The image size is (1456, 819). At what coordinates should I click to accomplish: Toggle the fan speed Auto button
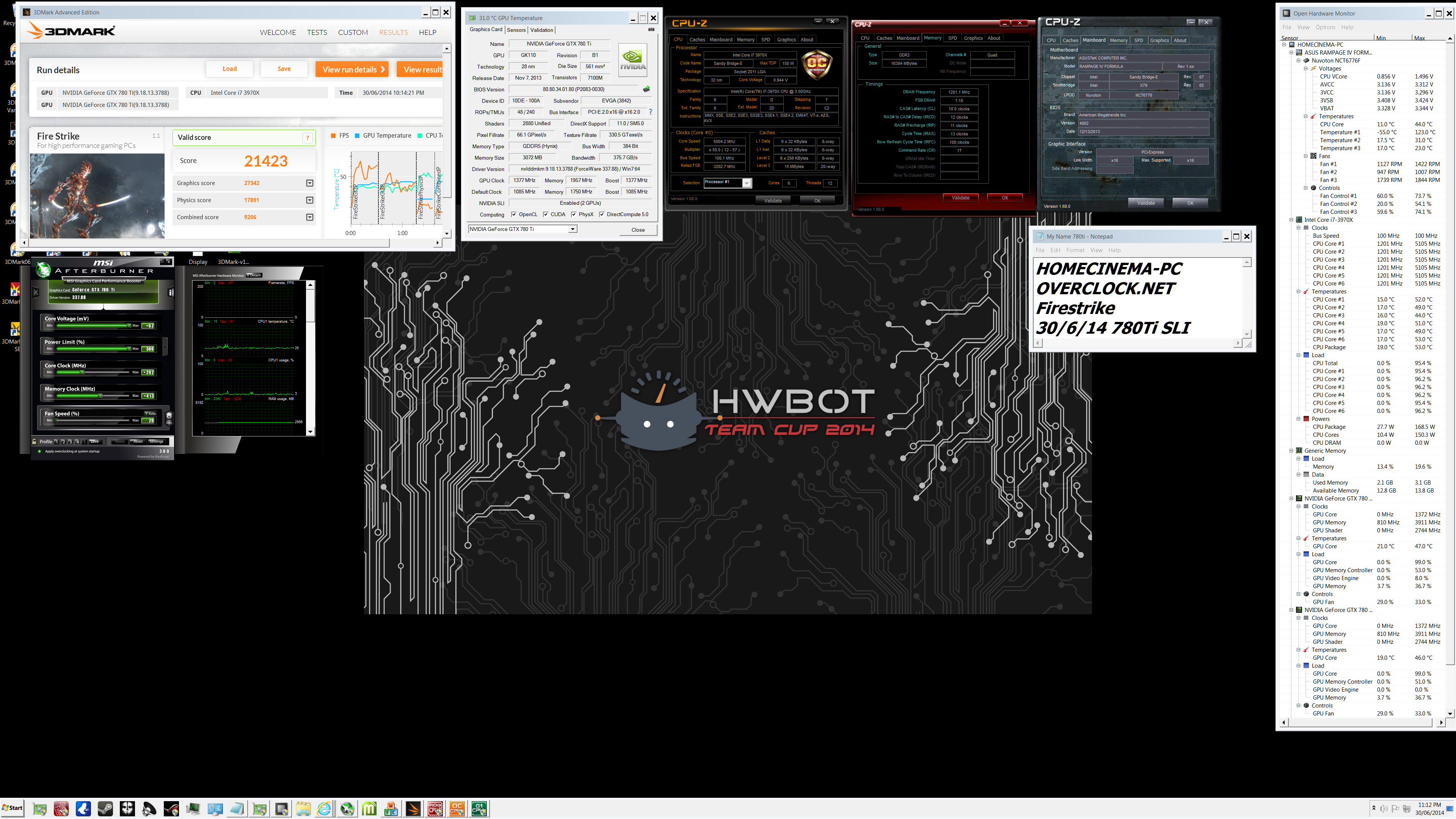tap(151, 414)
